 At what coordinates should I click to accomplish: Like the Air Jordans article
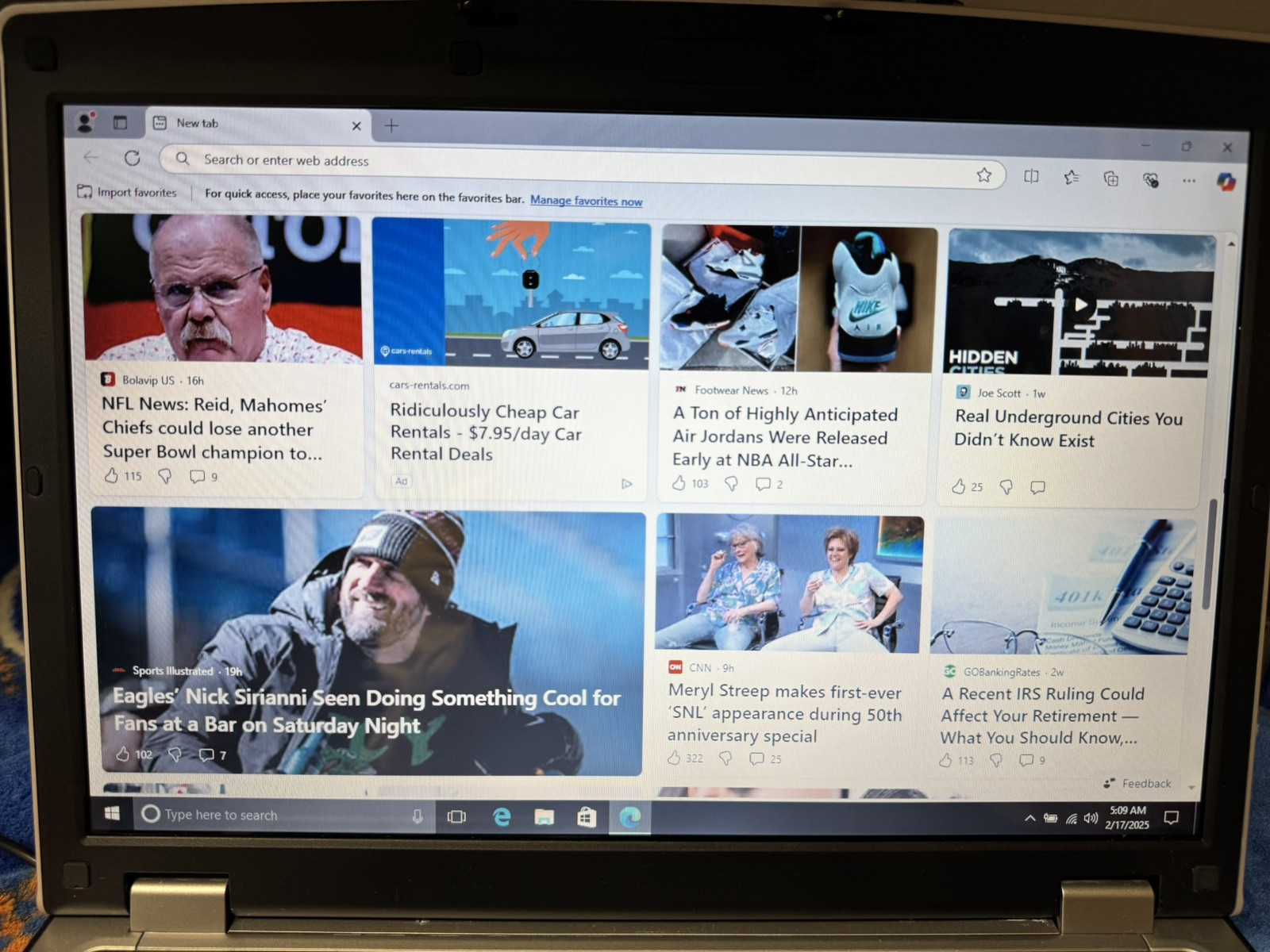coord(679,482)
